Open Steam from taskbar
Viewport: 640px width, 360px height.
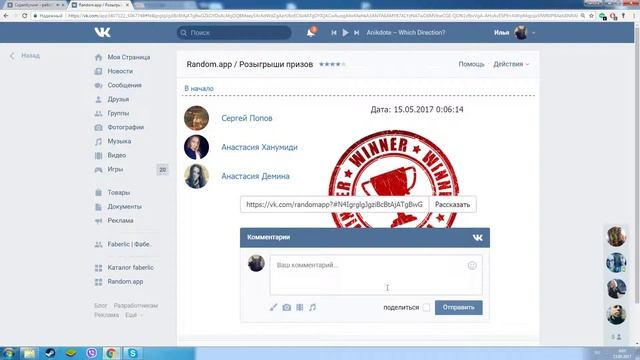pyautogui.click(x=50, y=353)
